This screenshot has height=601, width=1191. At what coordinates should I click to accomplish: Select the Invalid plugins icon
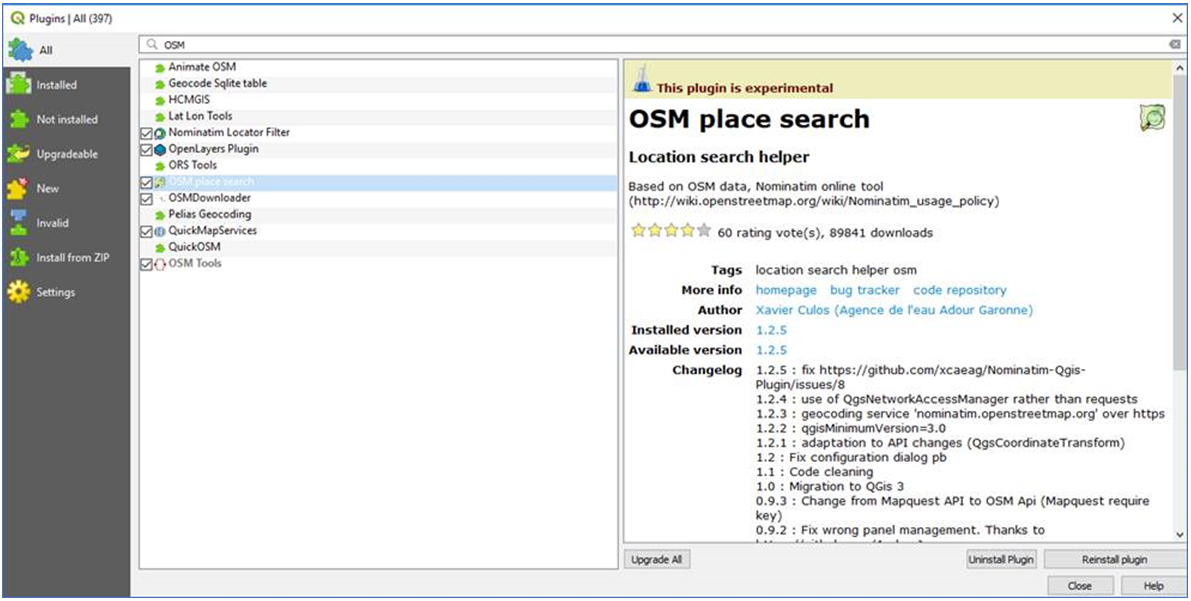pos(20,223)
